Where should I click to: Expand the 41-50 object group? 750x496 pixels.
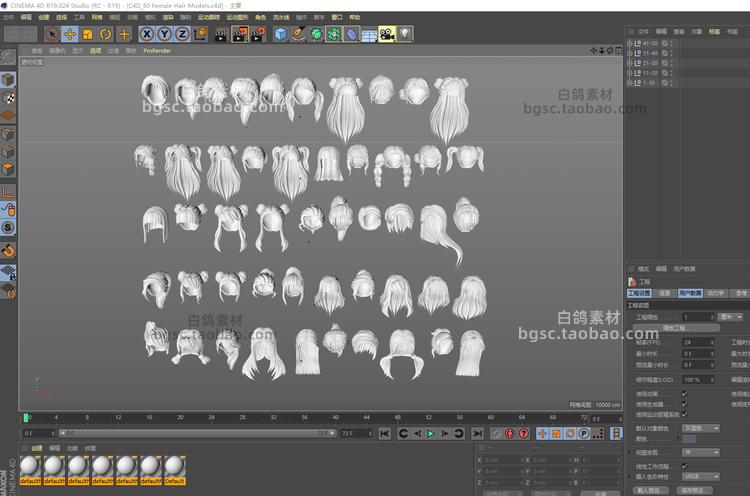click(631, 44)
